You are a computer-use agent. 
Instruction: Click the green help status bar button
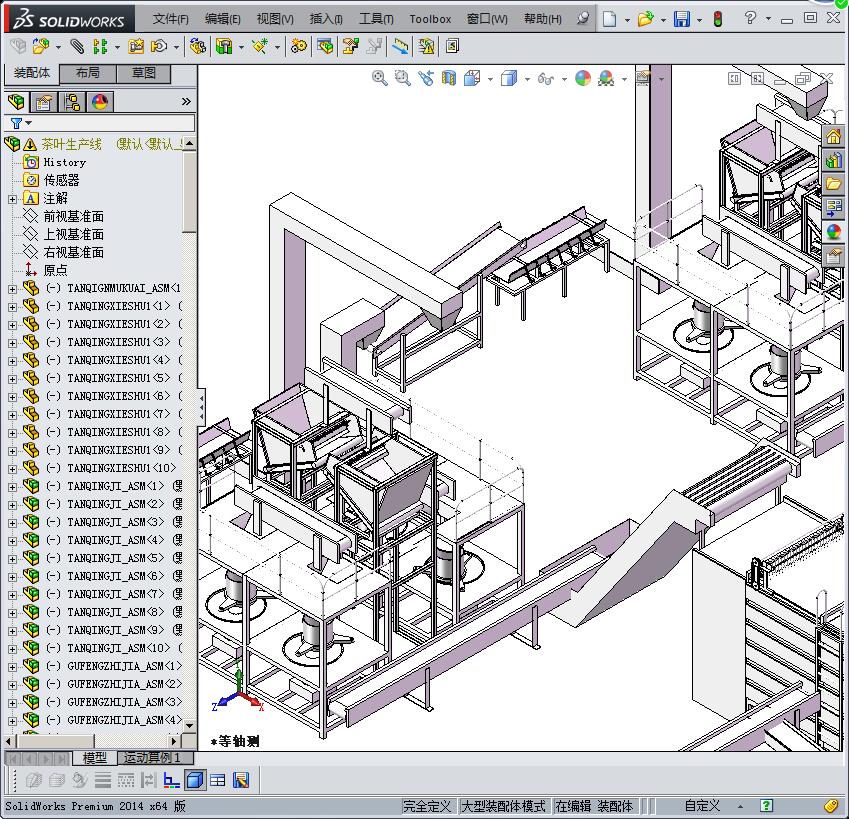pos(766,805)
